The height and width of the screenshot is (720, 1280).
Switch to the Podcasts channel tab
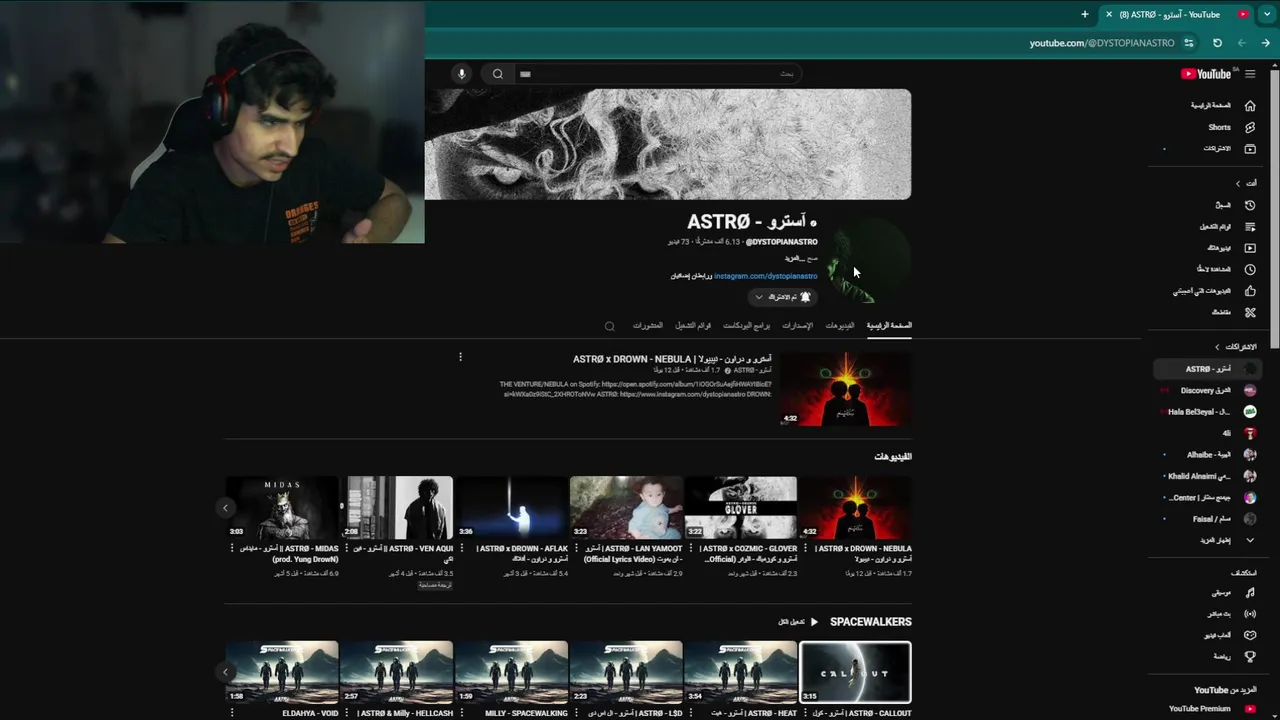coord(747,325)
